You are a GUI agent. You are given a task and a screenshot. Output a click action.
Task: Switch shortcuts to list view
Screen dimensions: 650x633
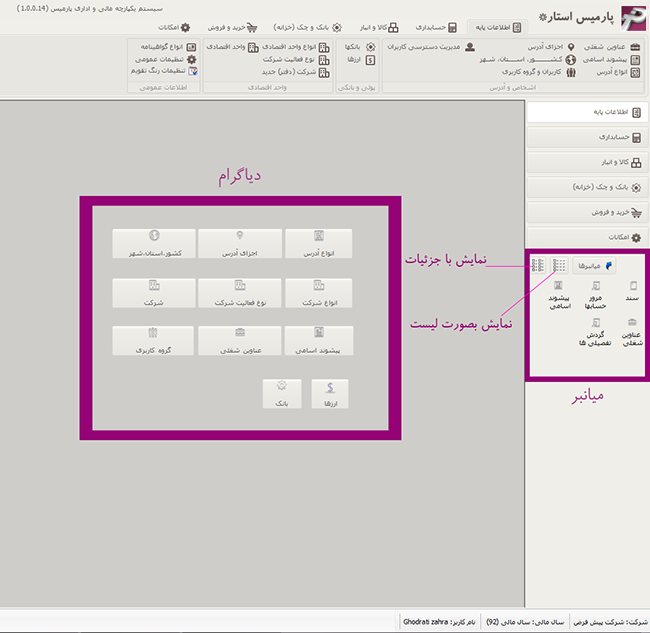pos(559,265)
